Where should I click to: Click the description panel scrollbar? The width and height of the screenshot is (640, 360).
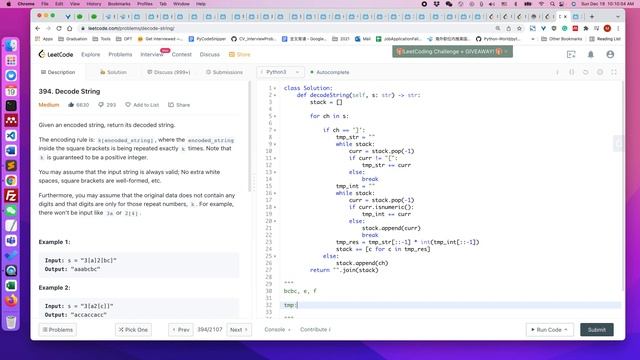pyautogui.click(x=250, y=137)
